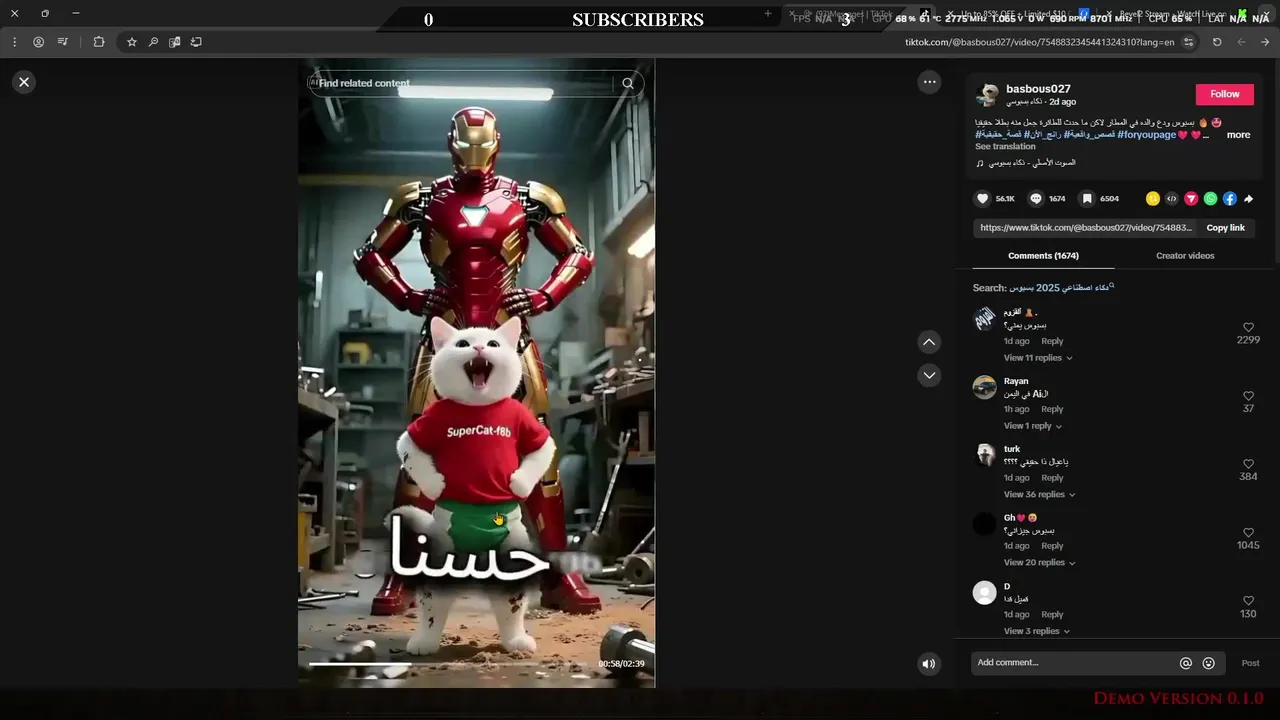Mute the video with speaker button

pos(929,663)
